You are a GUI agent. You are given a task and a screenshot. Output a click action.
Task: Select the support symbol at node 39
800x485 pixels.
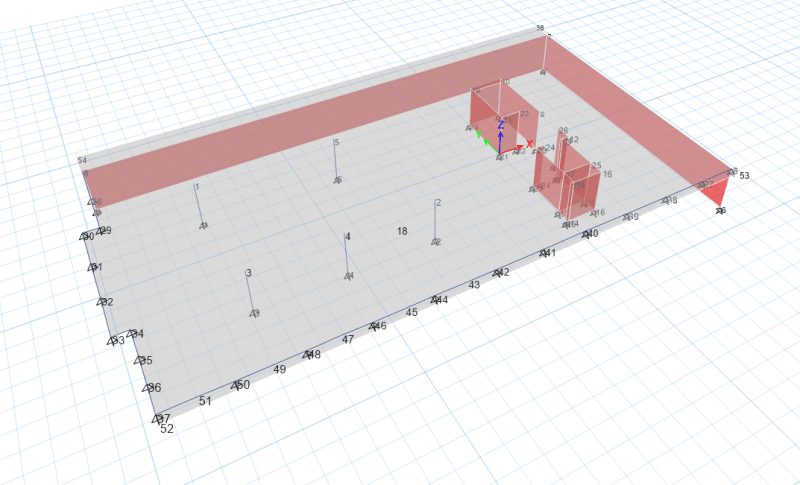(x=628, y=217)
